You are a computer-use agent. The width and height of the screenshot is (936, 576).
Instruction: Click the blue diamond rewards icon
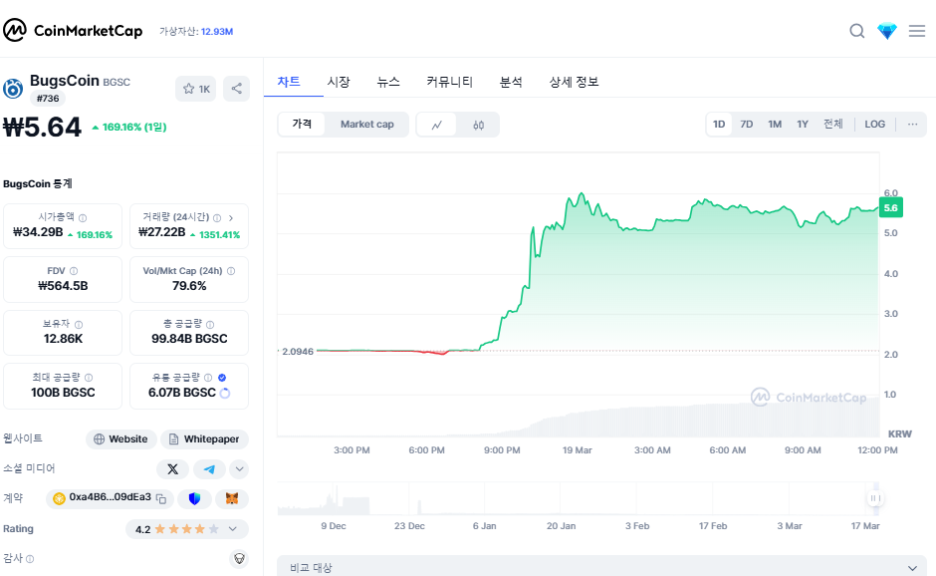click(x=887, y=30)
